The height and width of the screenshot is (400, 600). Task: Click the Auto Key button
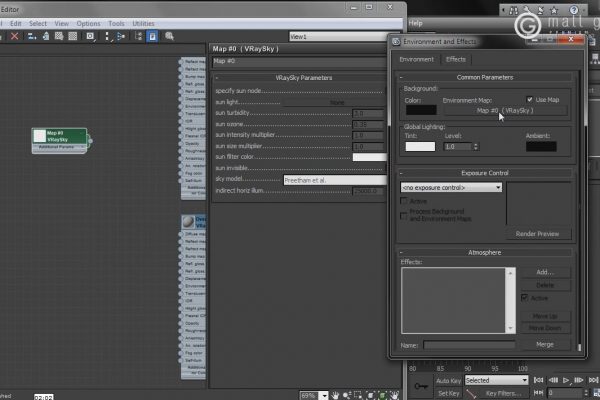(x=448, y=380)
